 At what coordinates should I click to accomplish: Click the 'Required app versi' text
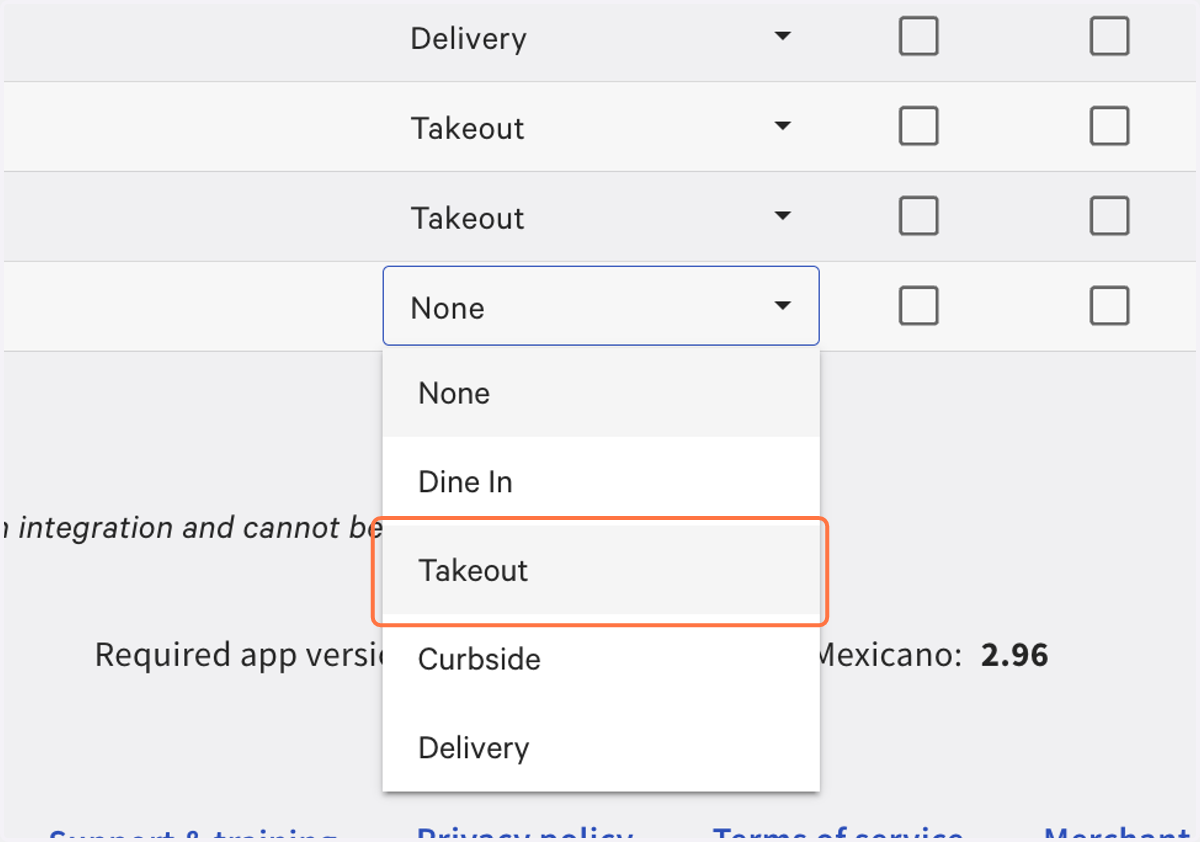(239, 655)
